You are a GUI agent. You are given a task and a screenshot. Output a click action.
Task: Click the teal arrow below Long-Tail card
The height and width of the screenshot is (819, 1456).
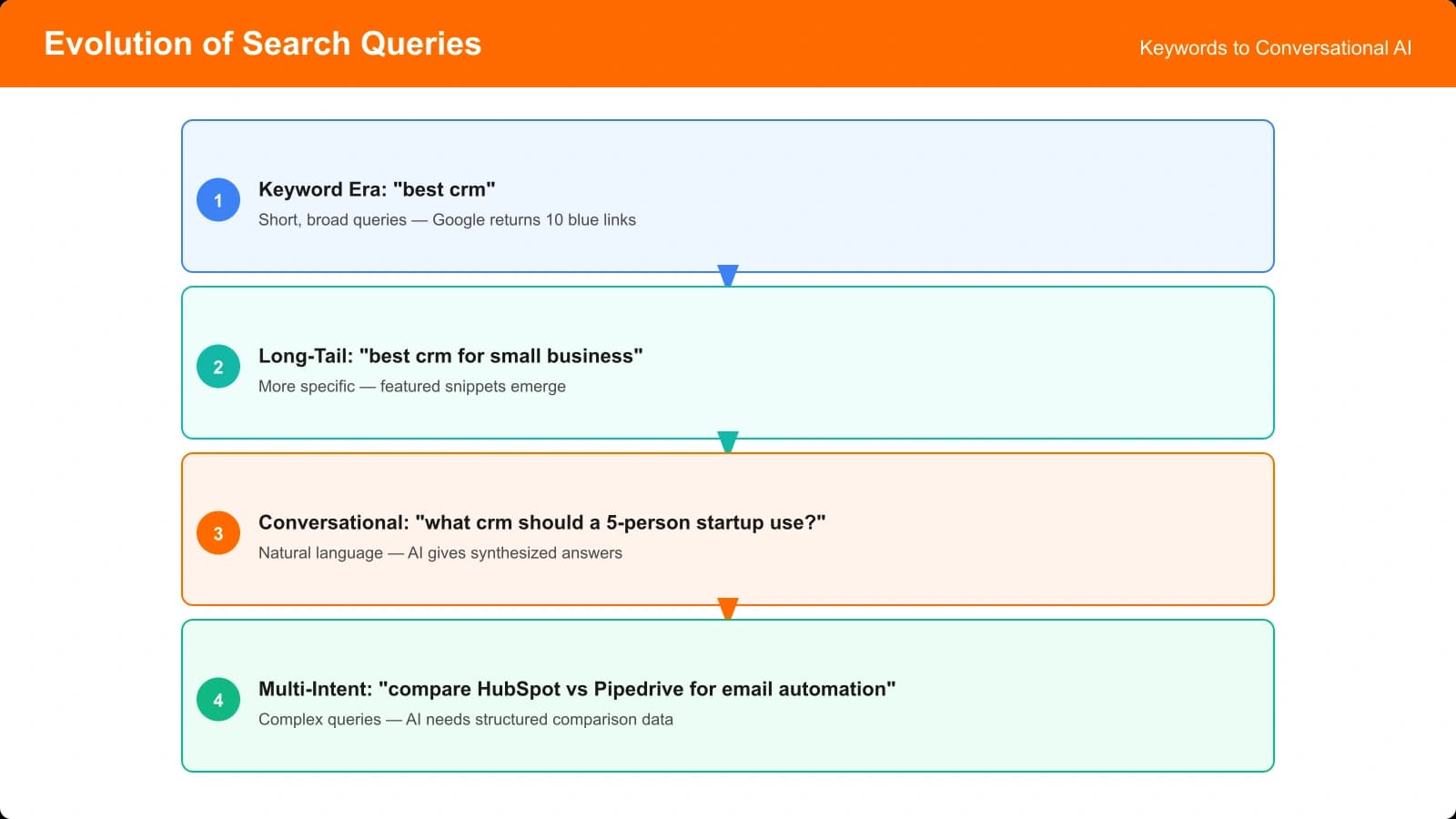click(728, 440)
